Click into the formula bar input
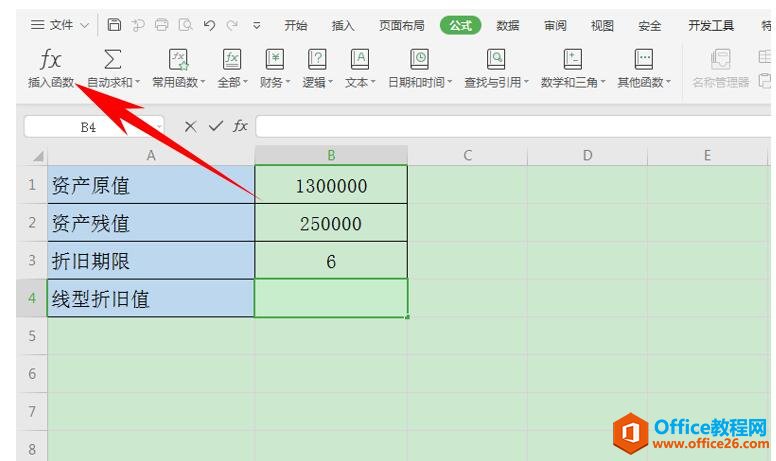 (513, 127)
